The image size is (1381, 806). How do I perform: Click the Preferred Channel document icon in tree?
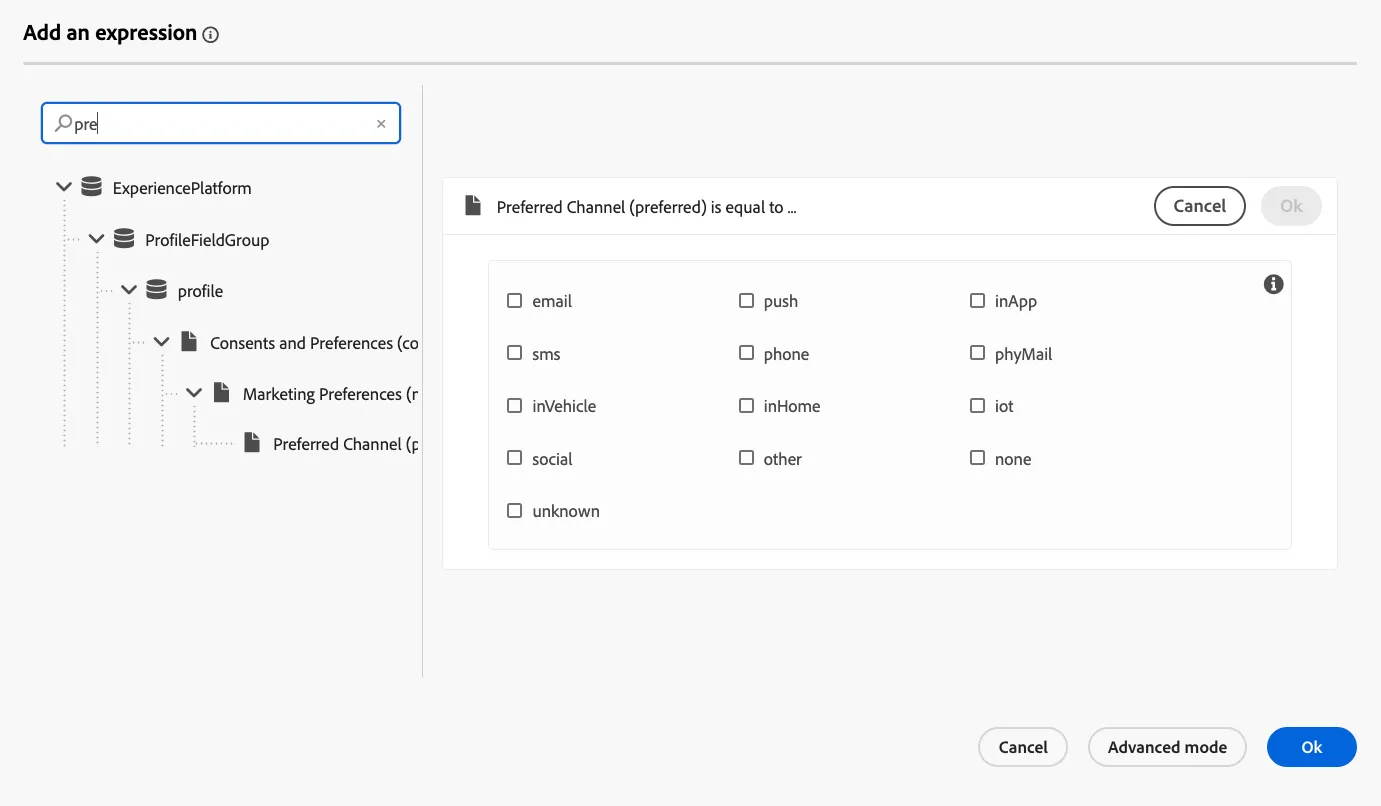coord(253,443)
